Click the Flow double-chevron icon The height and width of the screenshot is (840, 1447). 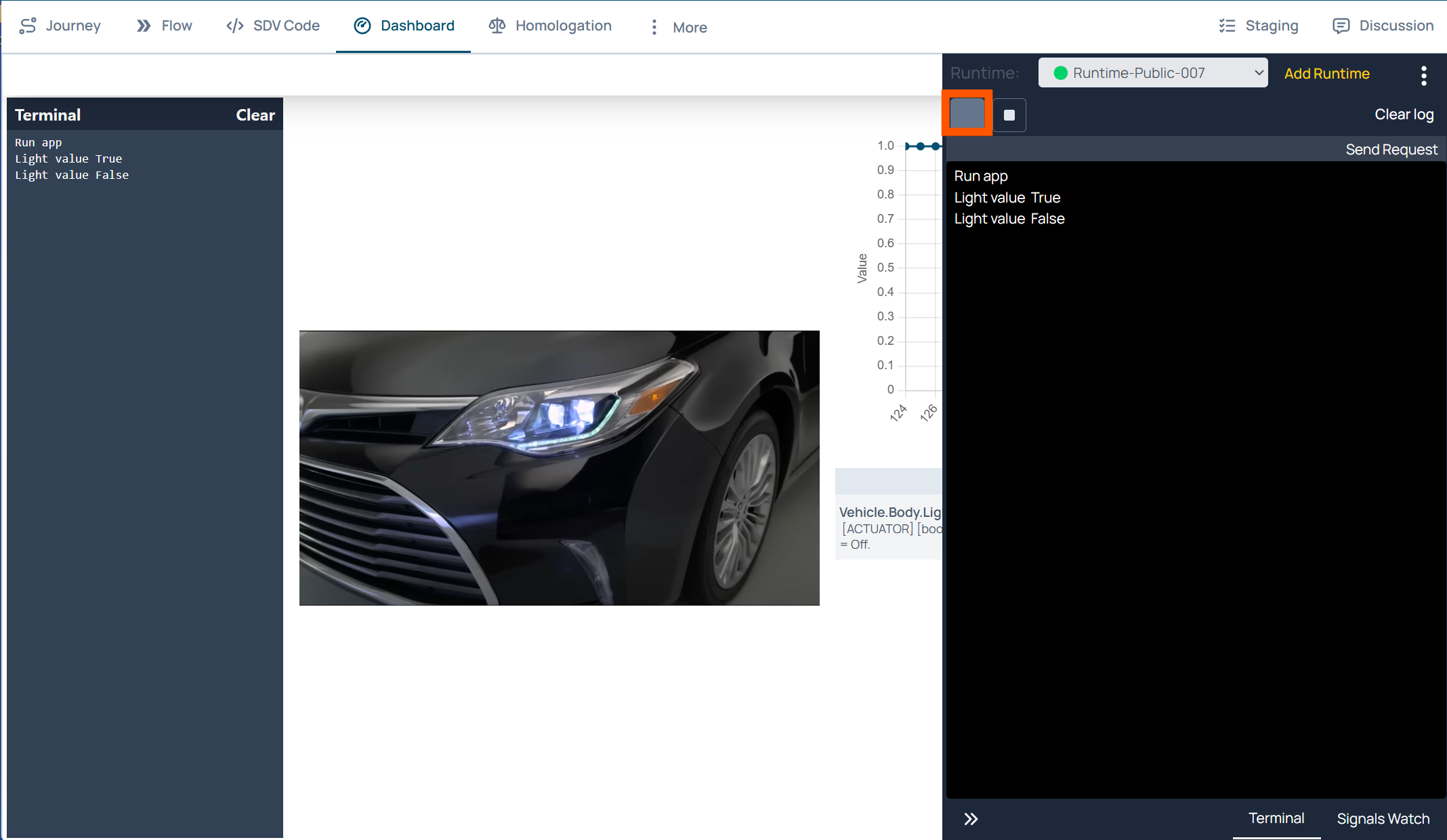point(143,26)
